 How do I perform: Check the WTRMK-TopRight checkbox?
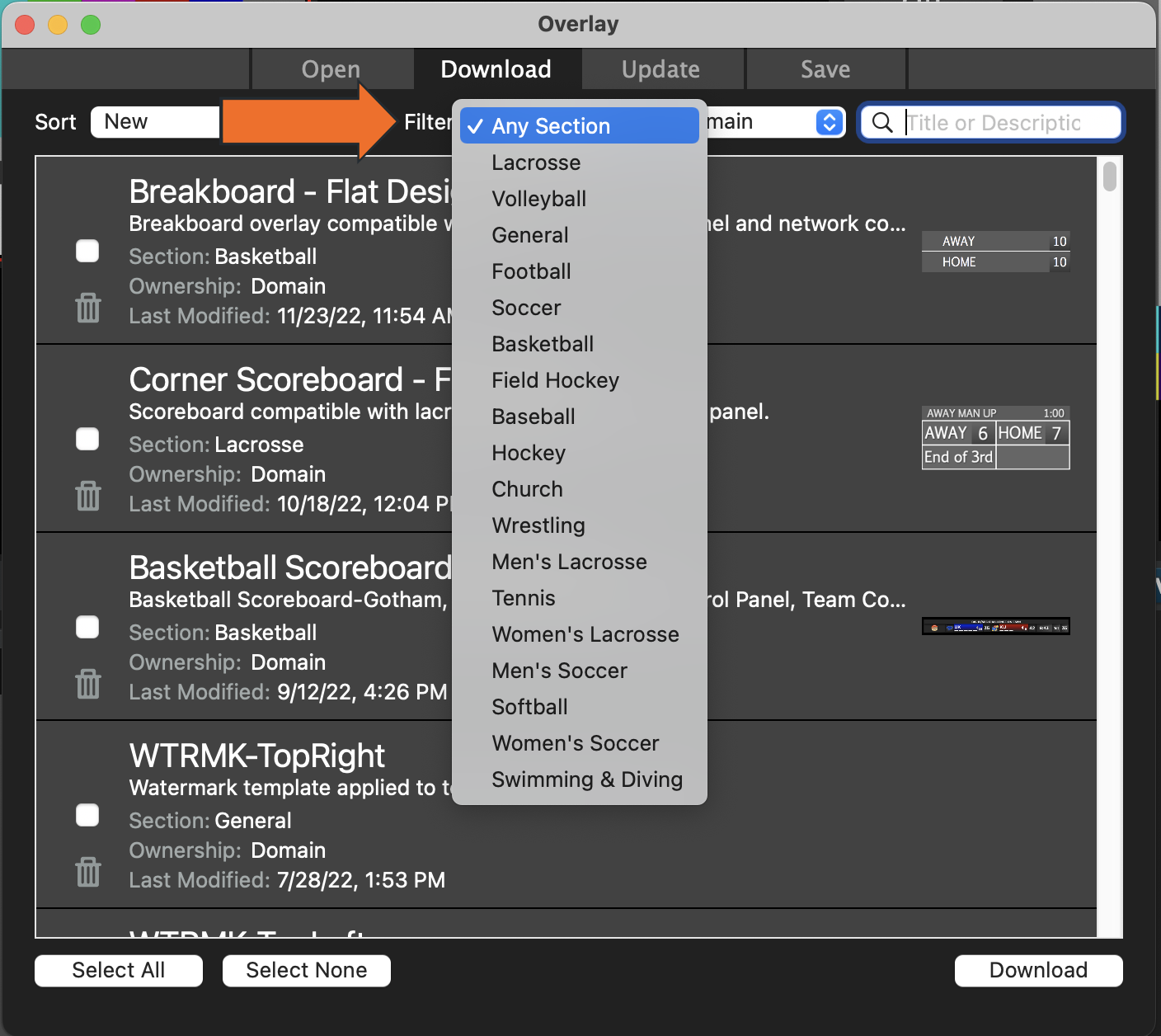pyautogui.click(x=87, y=815)
